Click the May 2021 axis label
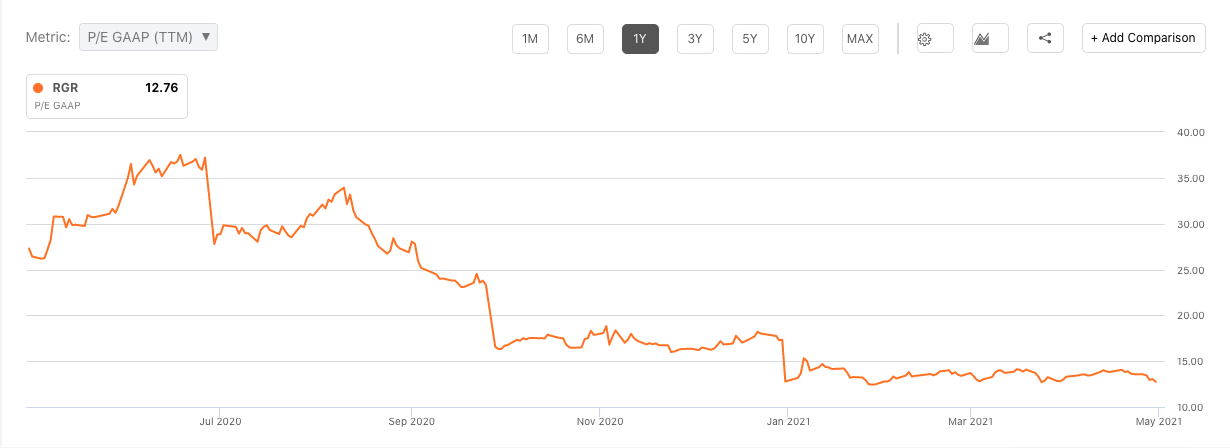Screen dimensions: 1230x448 [1157, 423]
